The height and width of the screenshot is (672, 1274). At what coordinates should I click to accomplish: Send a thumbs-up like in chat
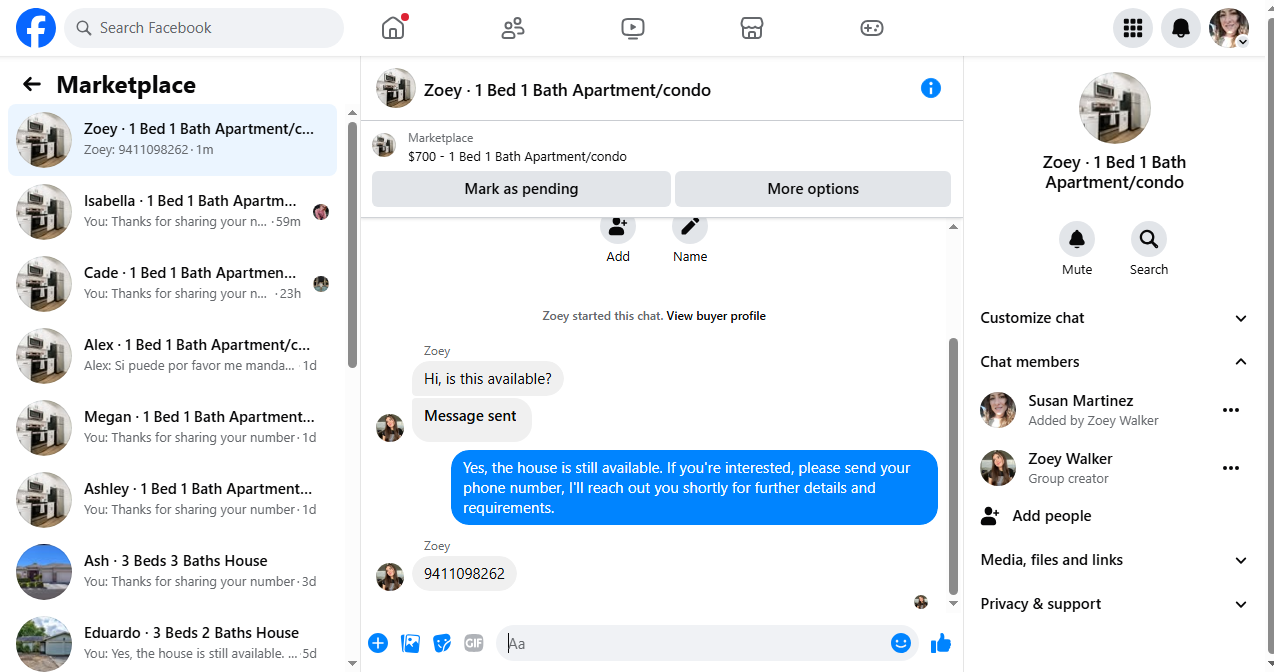(x=941, y=643)
